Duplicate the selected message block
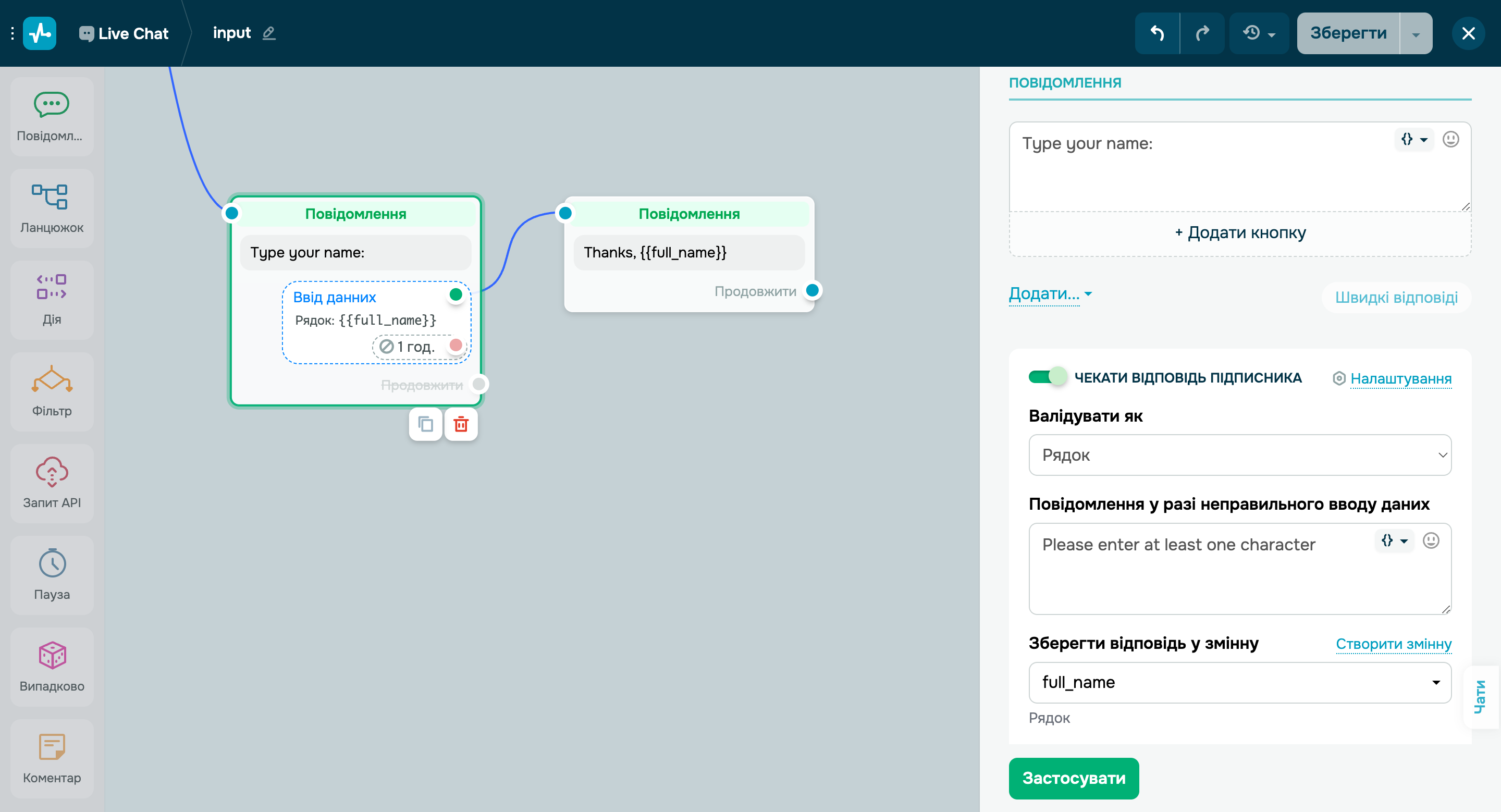Screen dimensions: 1501x812 point(425,425)
